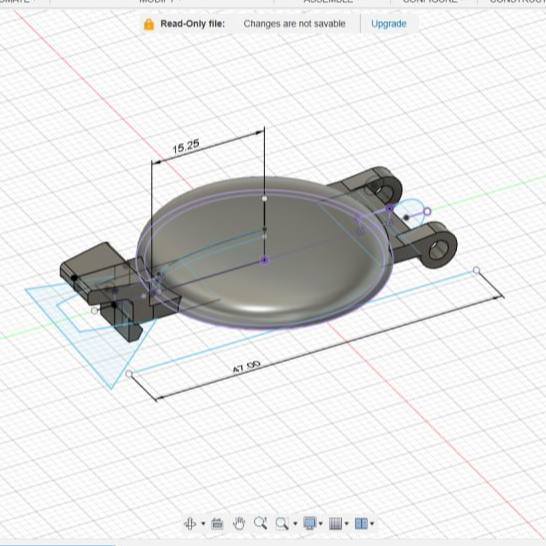Image resolution: width=546 pixels, height=546 pixels.
Task: Select the 47.00 sketch dimension
Action: coord(246,367)
